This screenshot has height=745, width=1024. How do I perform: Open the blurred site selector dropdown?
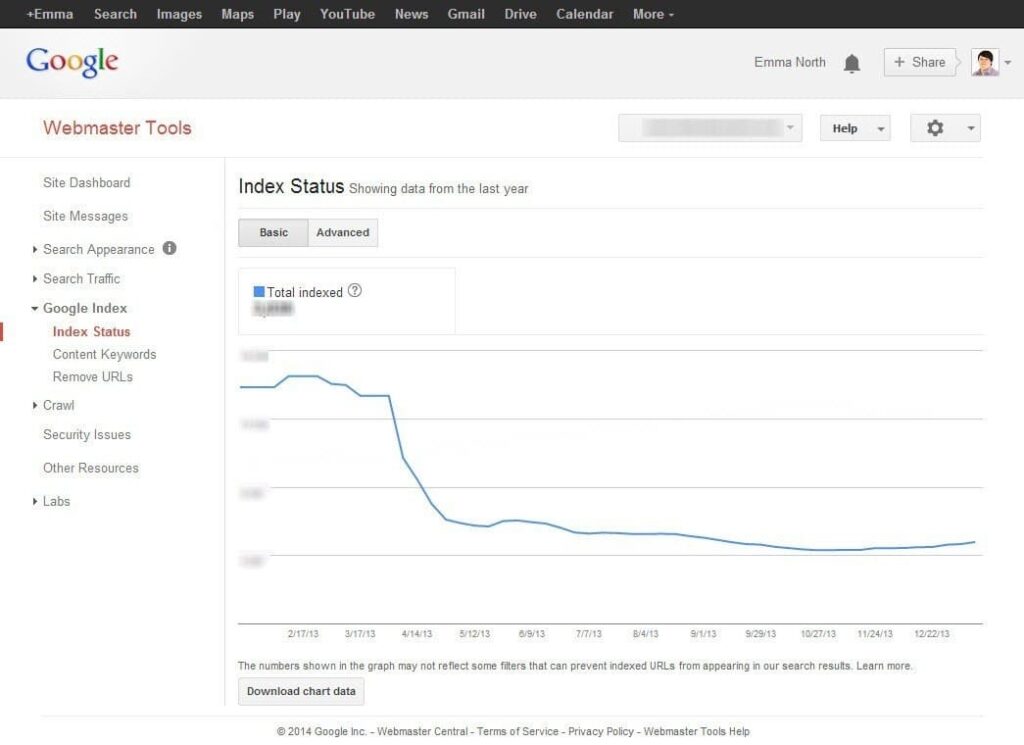pyautogui.click(x=710, y=128)
